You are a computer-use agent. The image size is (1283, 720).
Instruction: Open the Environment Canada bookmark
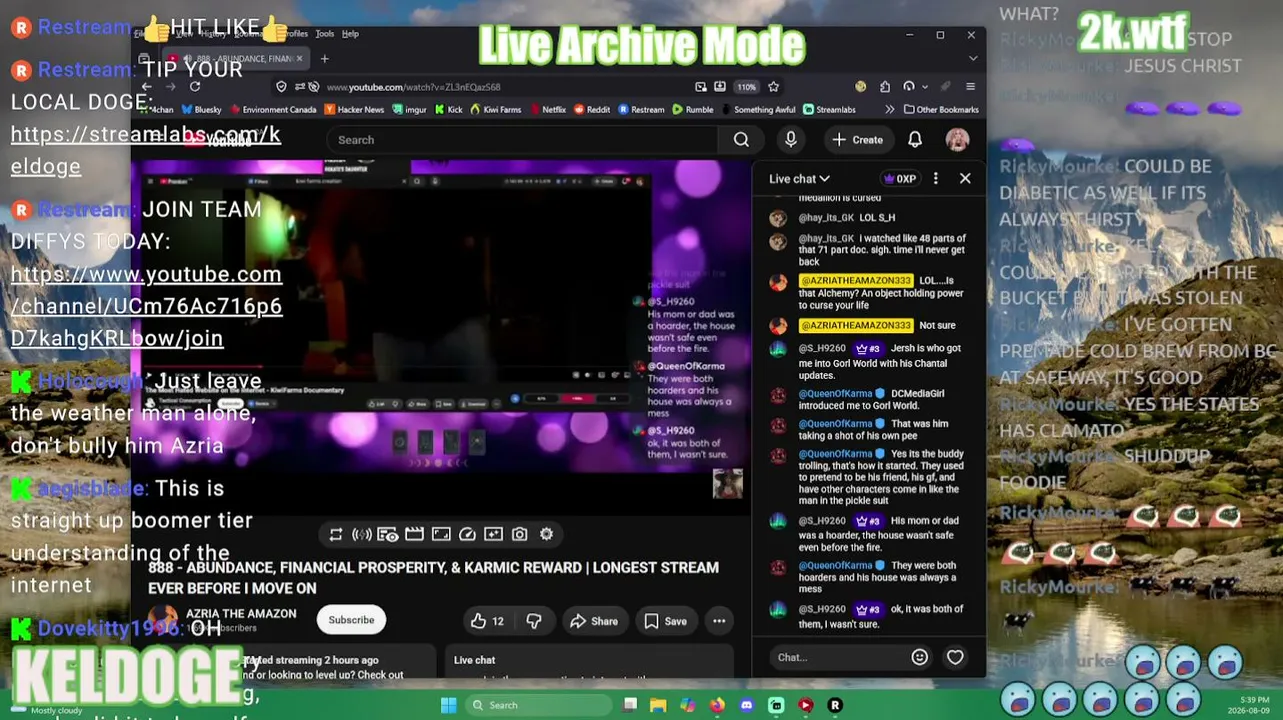273,109
